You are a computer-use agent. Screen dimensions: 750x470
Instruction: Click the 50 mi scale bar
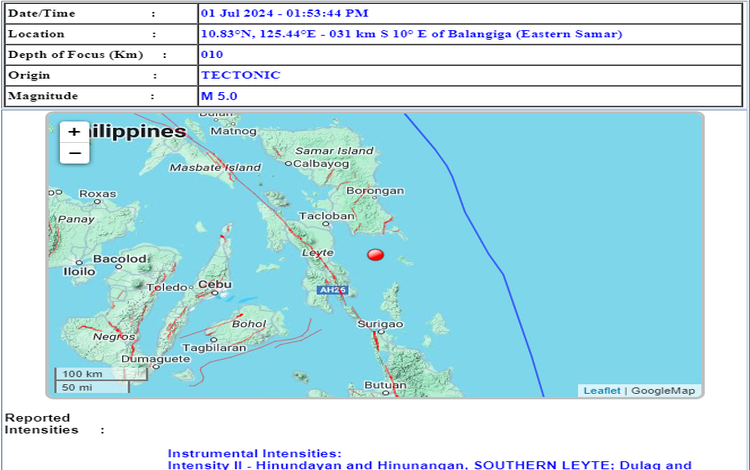[x=92, y=387]
